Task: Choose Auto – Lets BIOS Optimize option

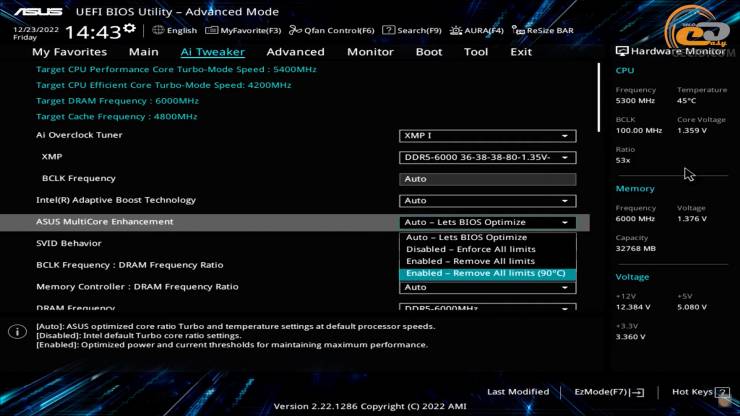Action: pyautogui.click(x=488, y=238)
